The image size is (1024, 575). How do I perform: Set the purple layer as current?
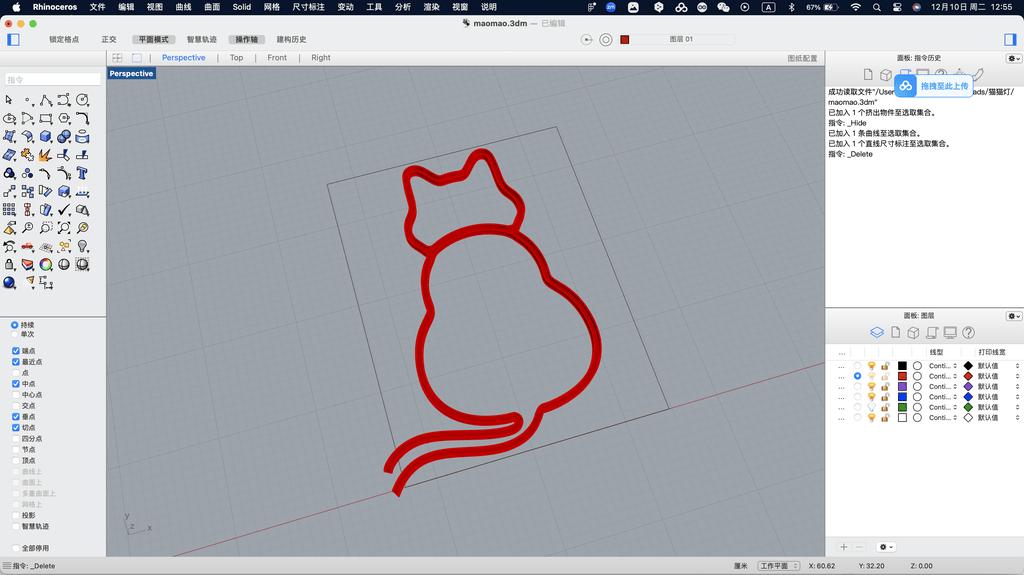[857, 386]
